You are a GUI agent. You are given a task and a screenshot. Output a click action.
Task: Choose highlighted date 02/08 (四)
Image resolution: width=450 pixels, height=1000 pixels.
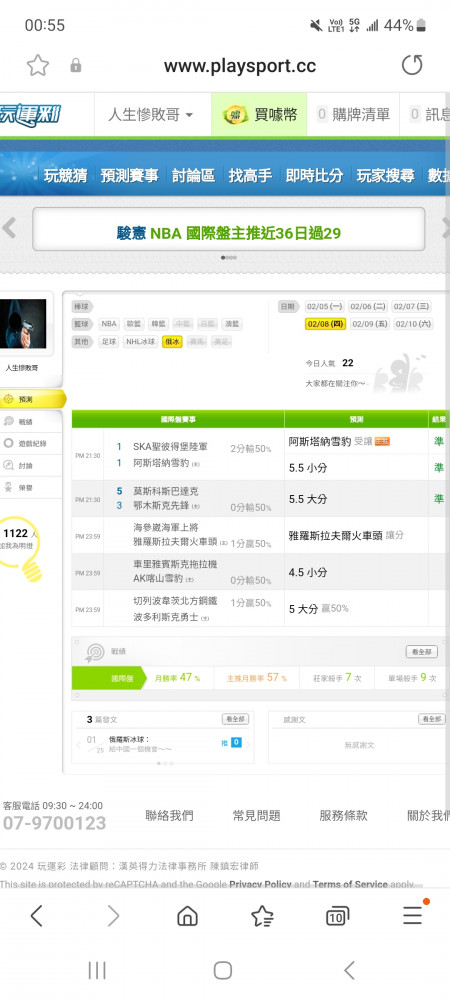(x=325, y=324)
